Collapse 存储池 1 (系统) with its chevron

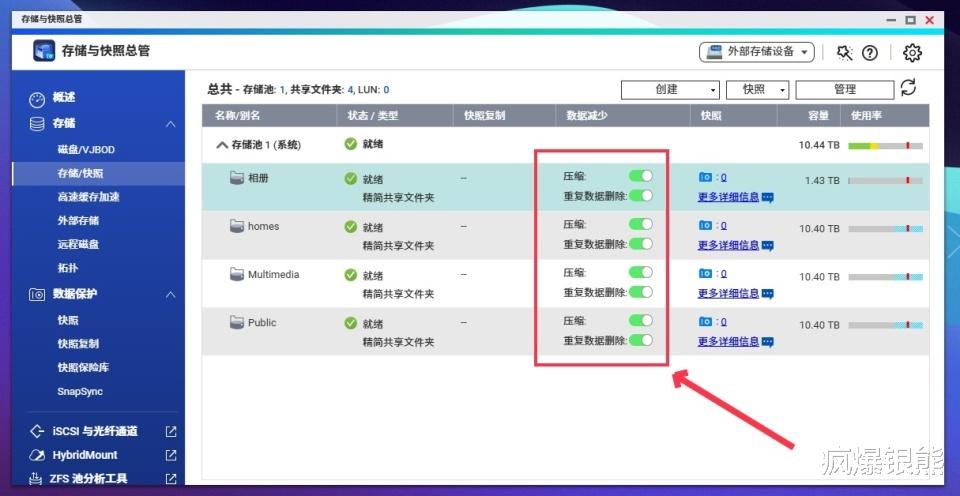(222, 145)
